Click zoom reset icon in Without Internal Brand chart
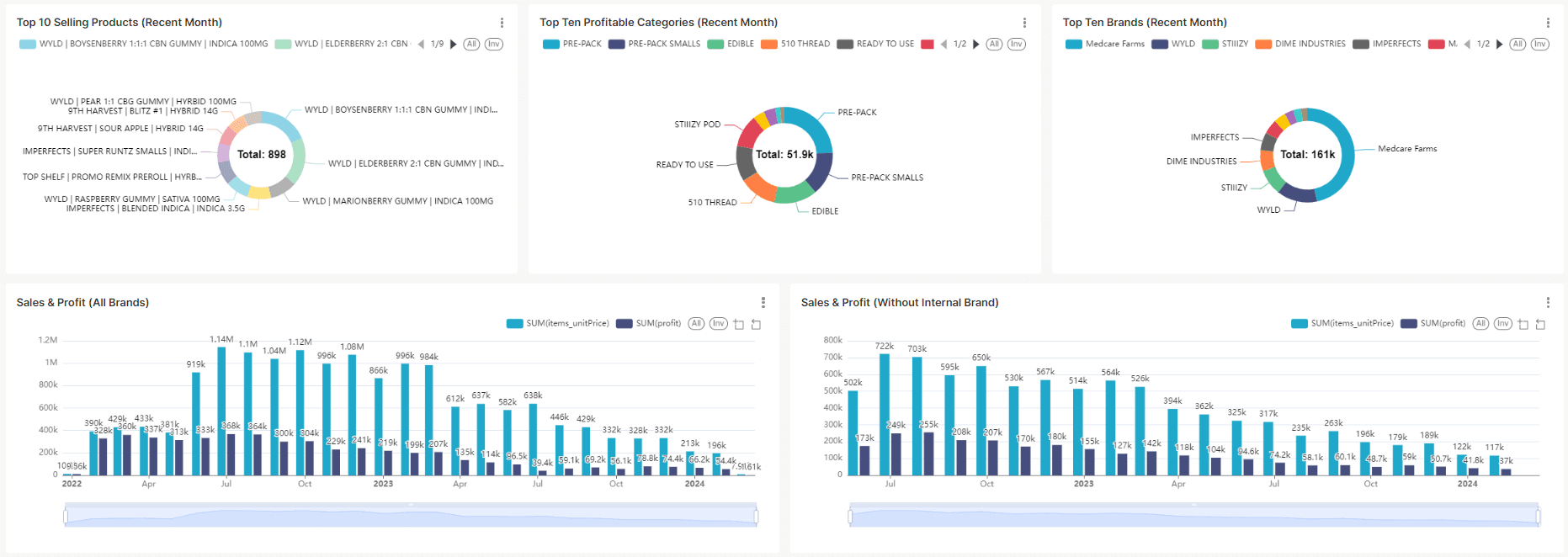 coord(1540,325)
